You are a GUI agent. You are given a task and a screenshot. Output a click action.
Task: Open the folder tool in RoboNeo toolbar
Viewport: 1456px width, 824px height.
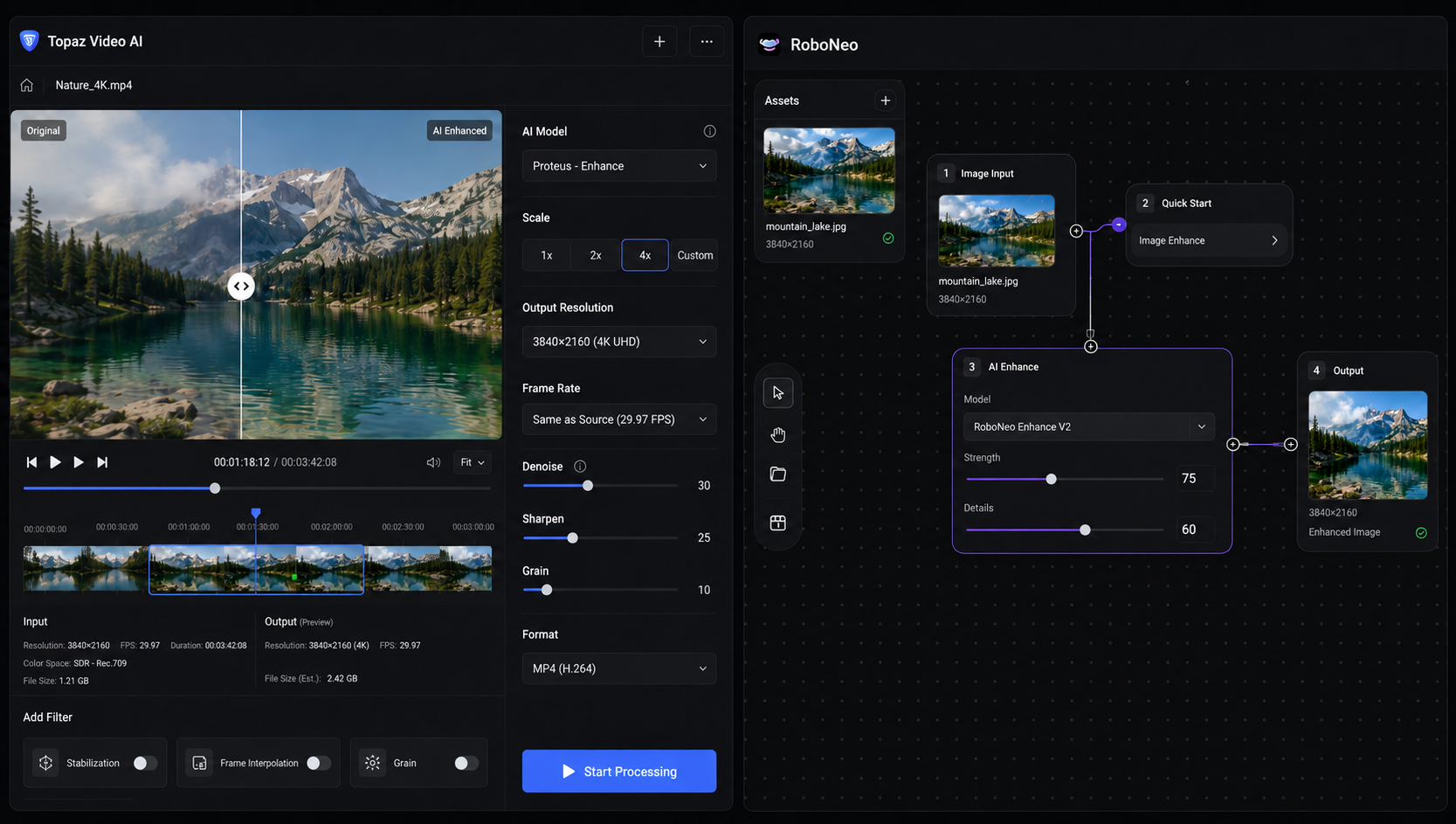pyautogui.click(x=778, y=474)
